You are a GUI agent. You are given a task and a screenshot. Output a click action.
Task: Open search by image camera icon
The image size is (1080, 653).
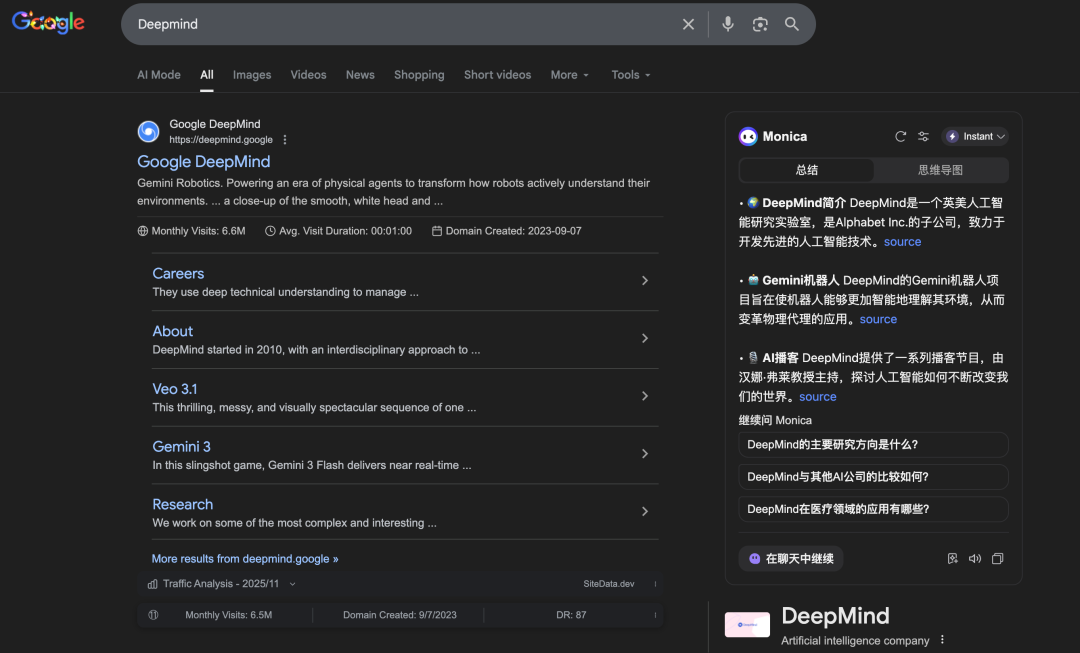(760, 24)
